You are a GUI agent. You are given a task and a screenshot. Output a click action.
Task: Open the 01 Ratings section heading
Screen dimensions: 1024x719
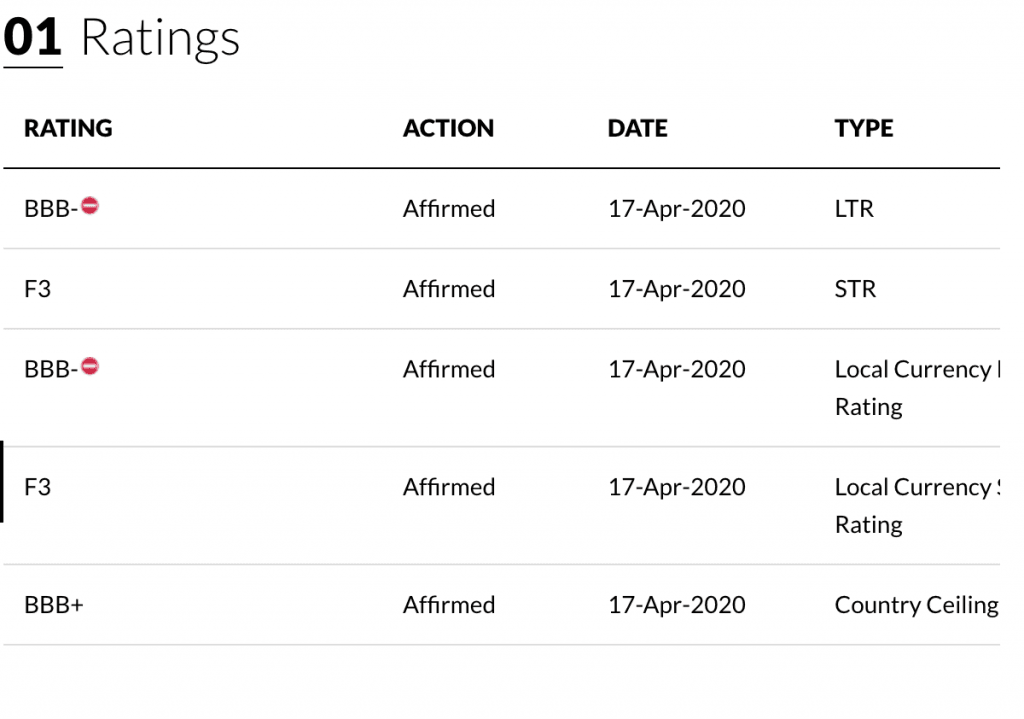[121, 38]
